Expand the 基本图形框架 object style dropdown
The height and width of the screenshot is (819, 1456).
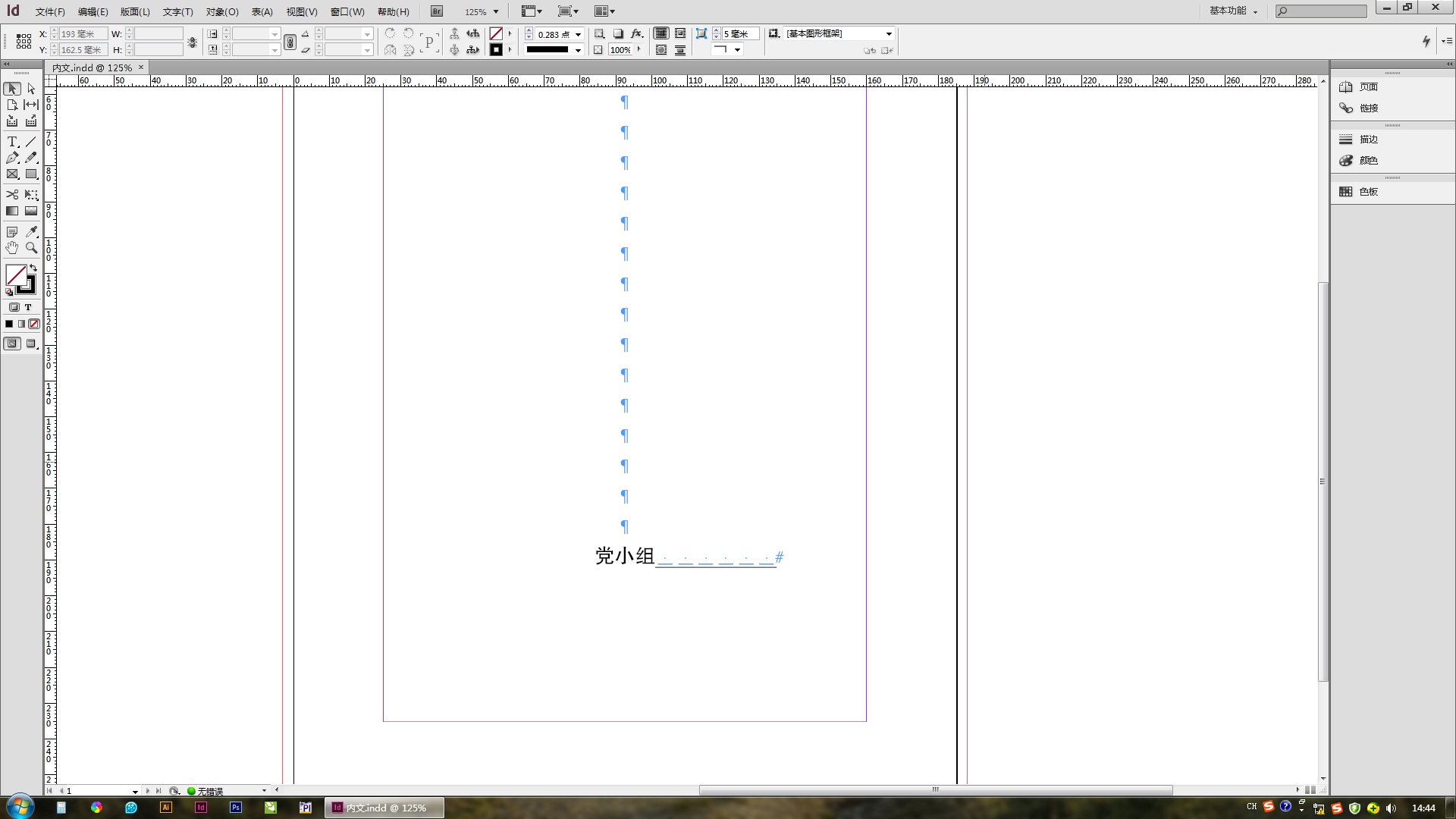[889, 34]
